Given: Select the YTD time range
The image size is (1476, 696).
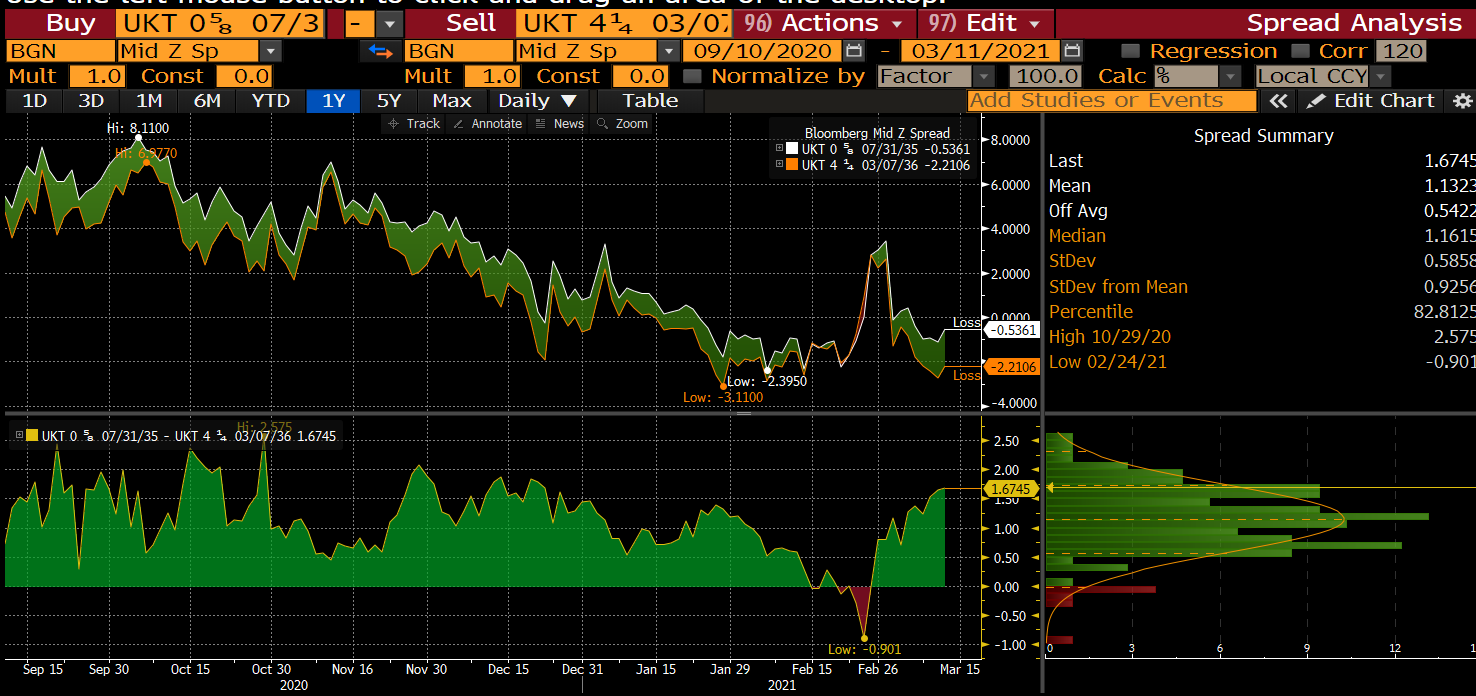Looking at the screenshot, I should point(270,101).
